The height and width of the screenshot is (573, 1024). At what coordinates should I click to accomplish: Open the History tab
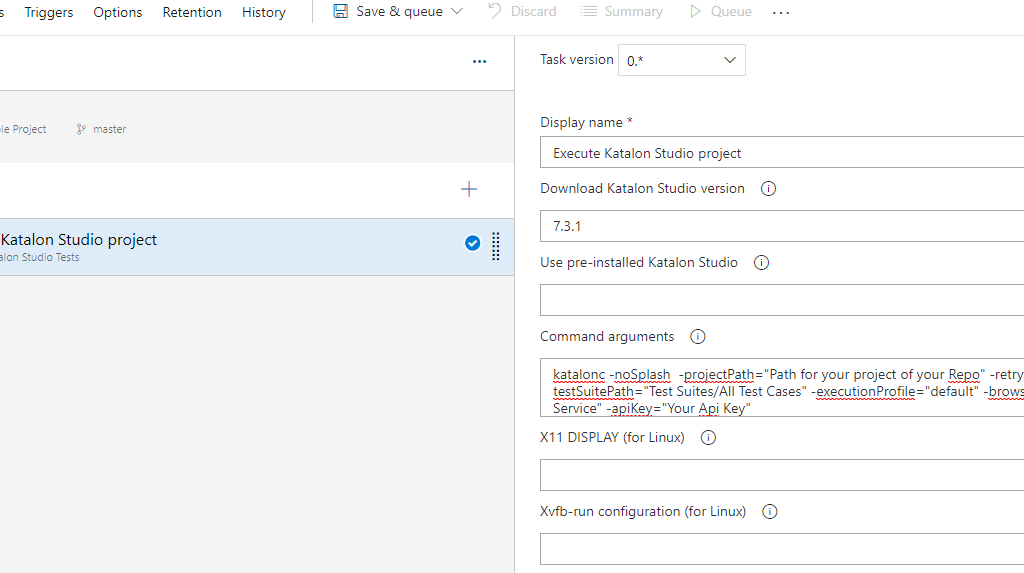263,12
